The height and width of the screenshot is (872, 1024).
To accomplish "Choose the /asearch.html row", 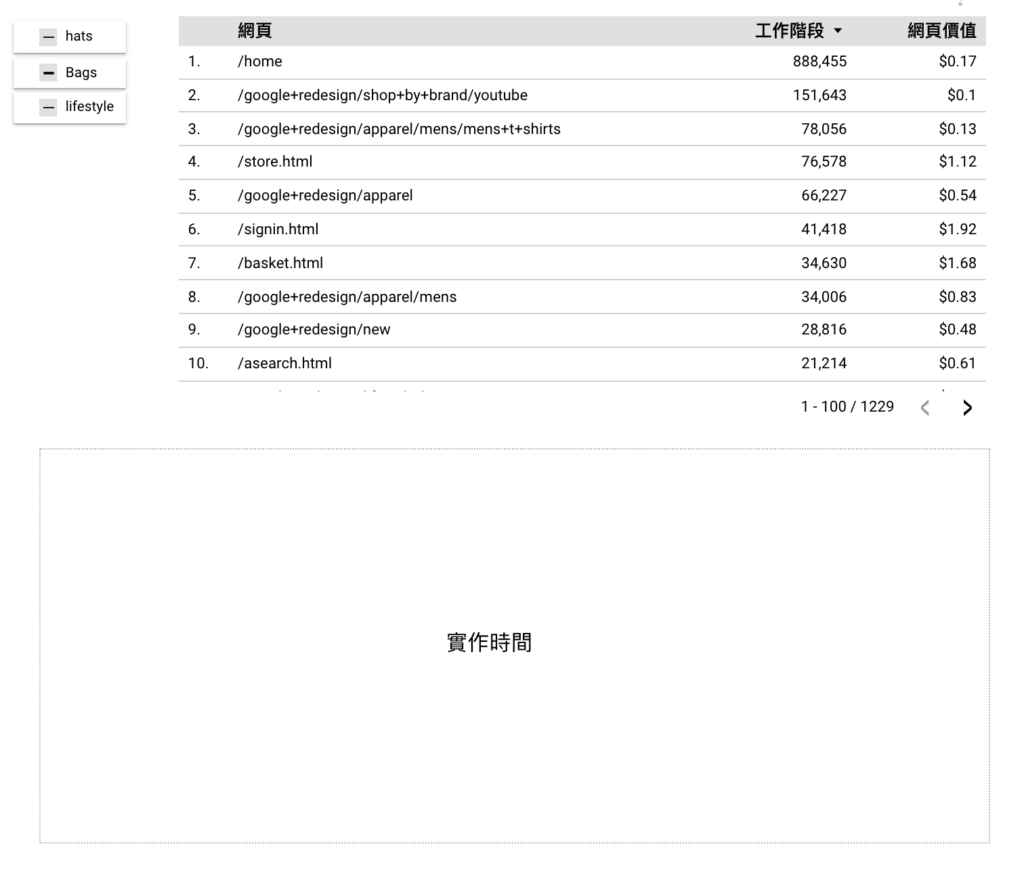I will pos(284,364).
